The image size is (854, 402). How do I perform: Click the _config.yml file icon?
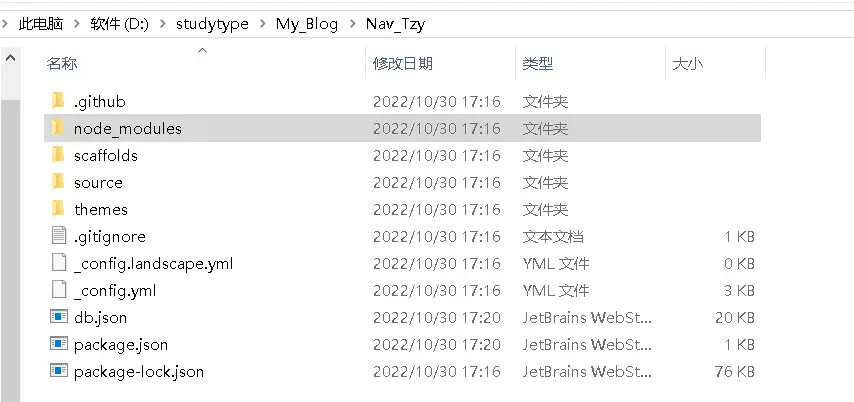pos(57,290)
